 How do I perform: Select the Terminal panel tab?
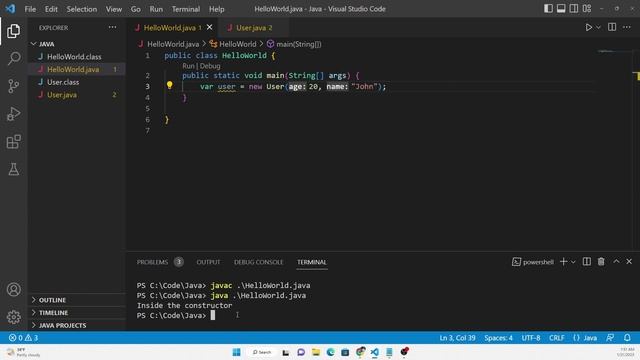pyautogui.click(x=312, y=262)
